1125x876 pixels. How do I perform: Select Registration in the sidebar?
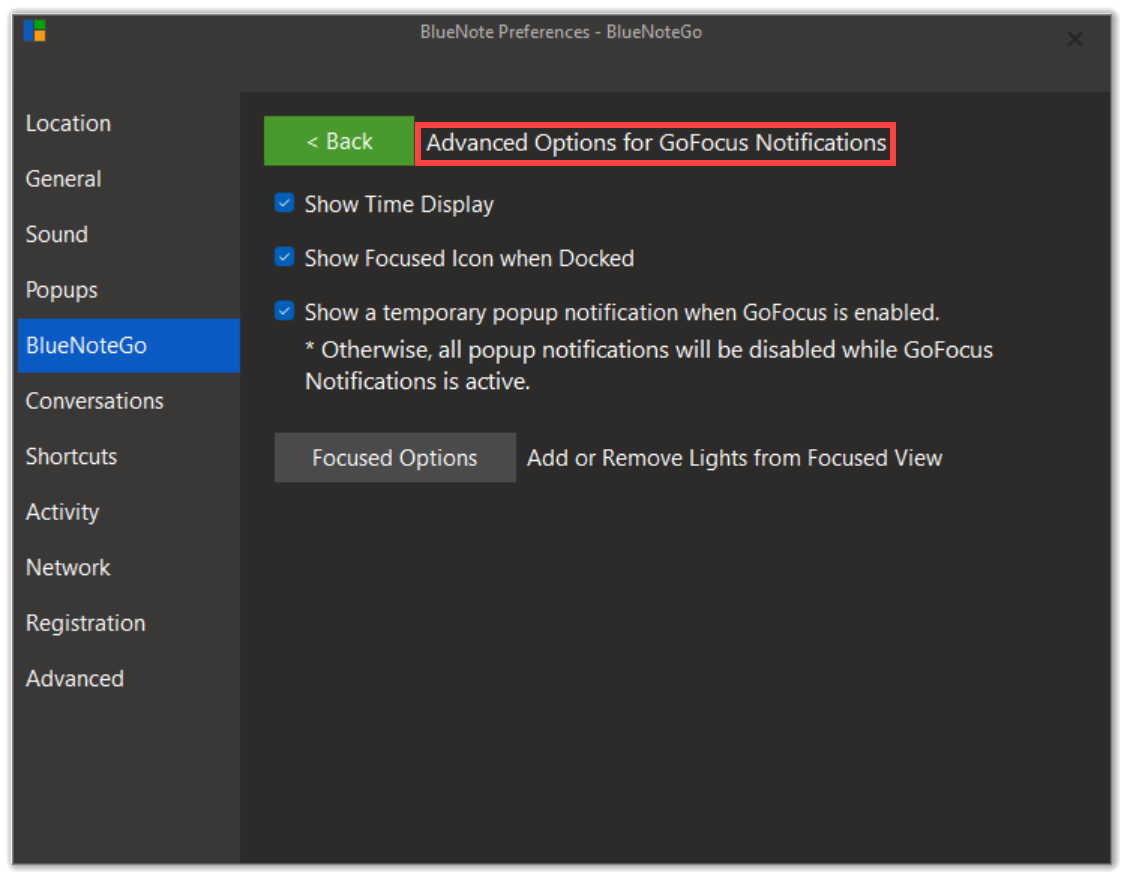[x=128, y=623]
